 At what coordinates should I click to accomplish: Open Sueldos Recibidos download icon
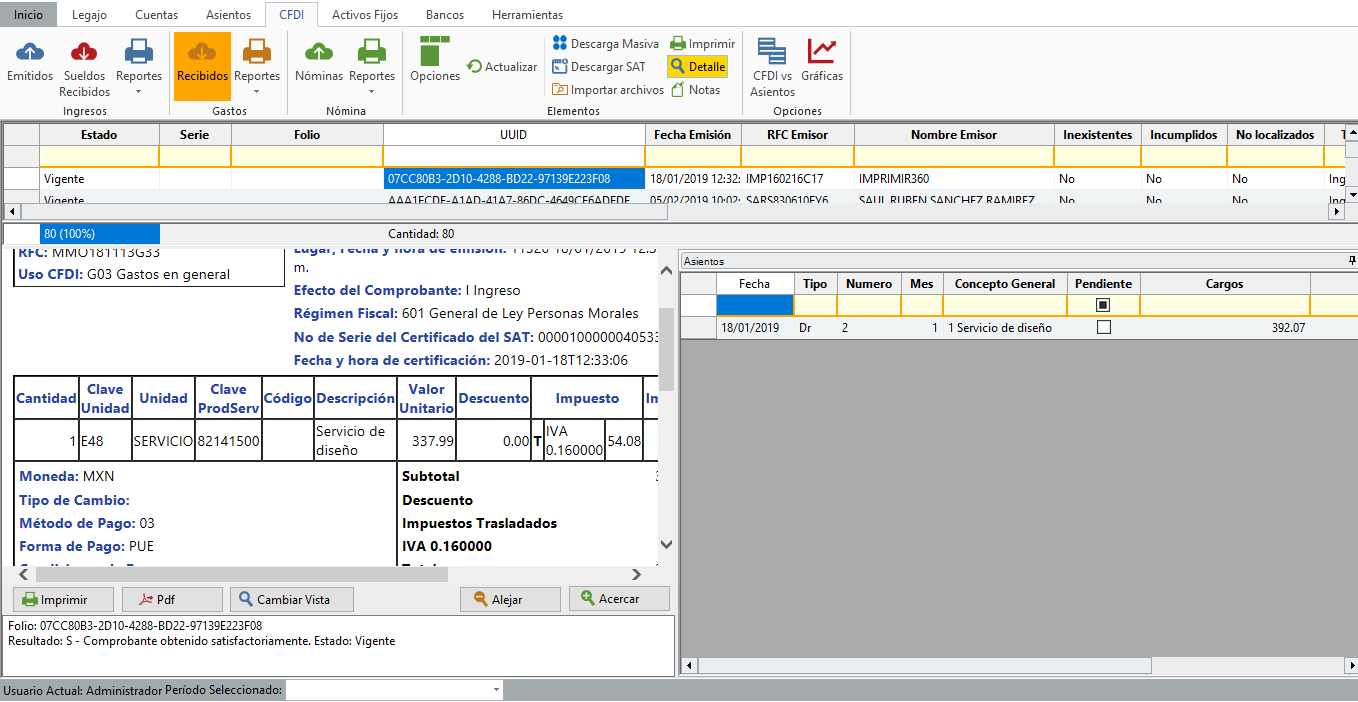[84, 52]
